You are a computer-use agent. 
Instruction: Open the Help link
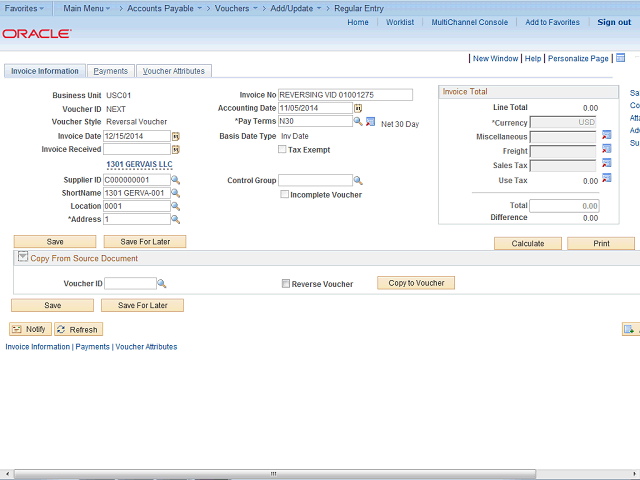(x=533, y=58)
